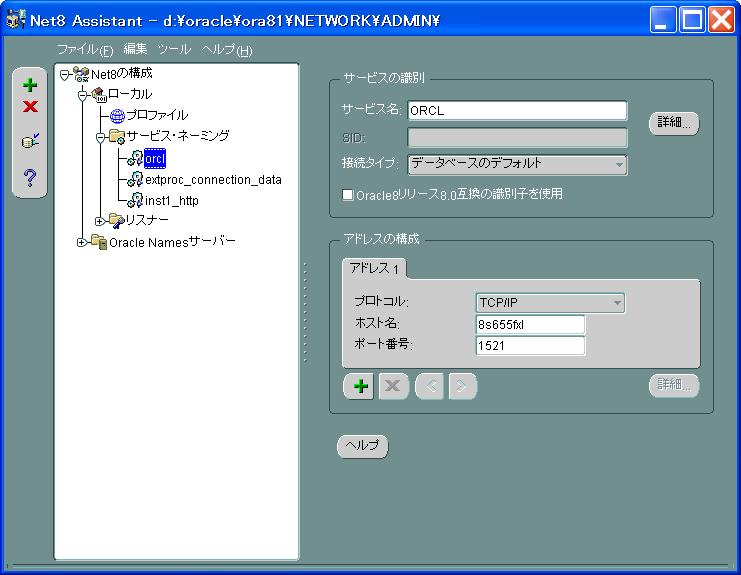Open the 編集 menu
This screenshot has width=741, height=575.
135,49
